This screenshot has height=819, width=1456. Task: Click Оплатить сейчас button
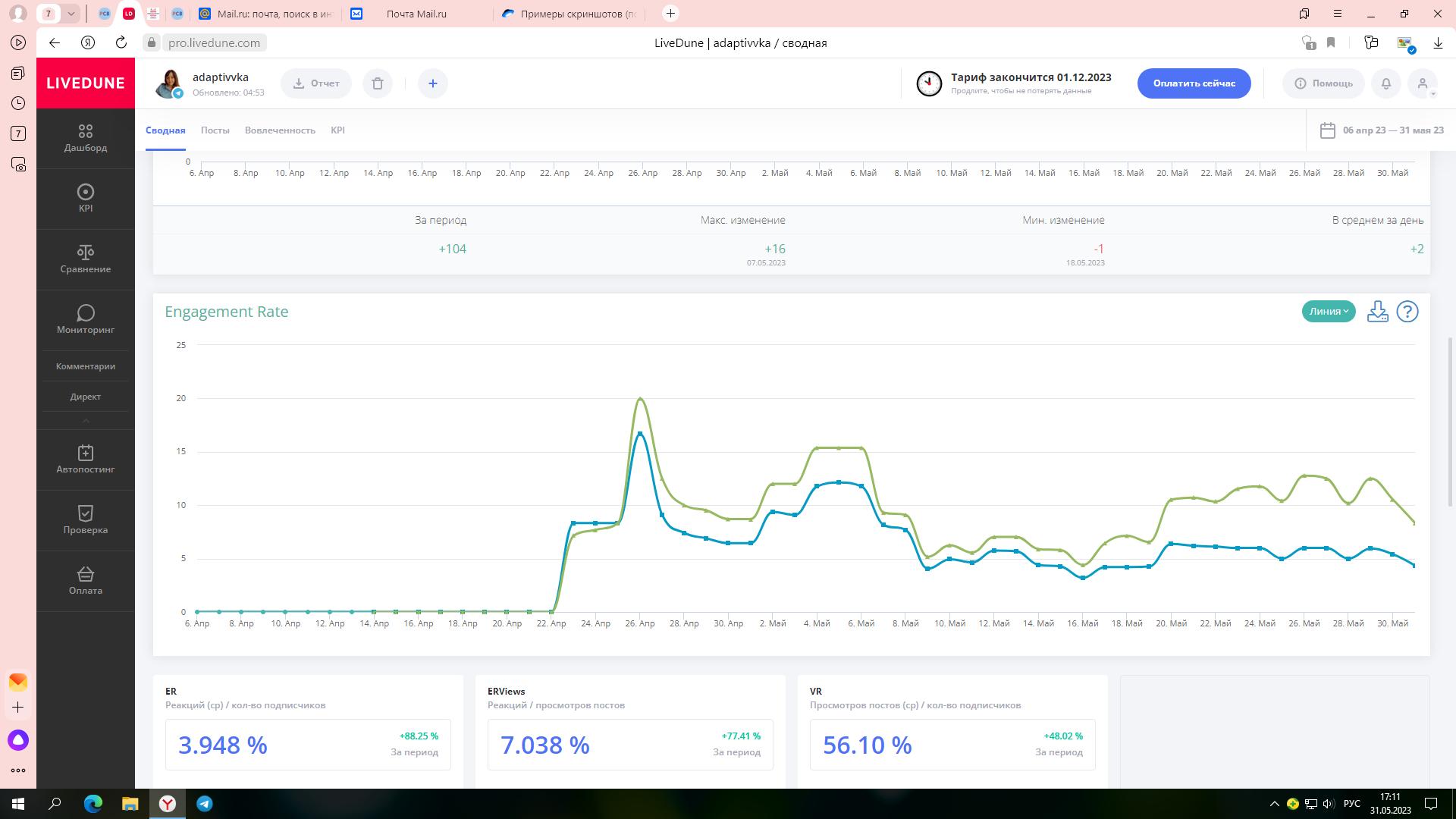tap(1194, 83)
